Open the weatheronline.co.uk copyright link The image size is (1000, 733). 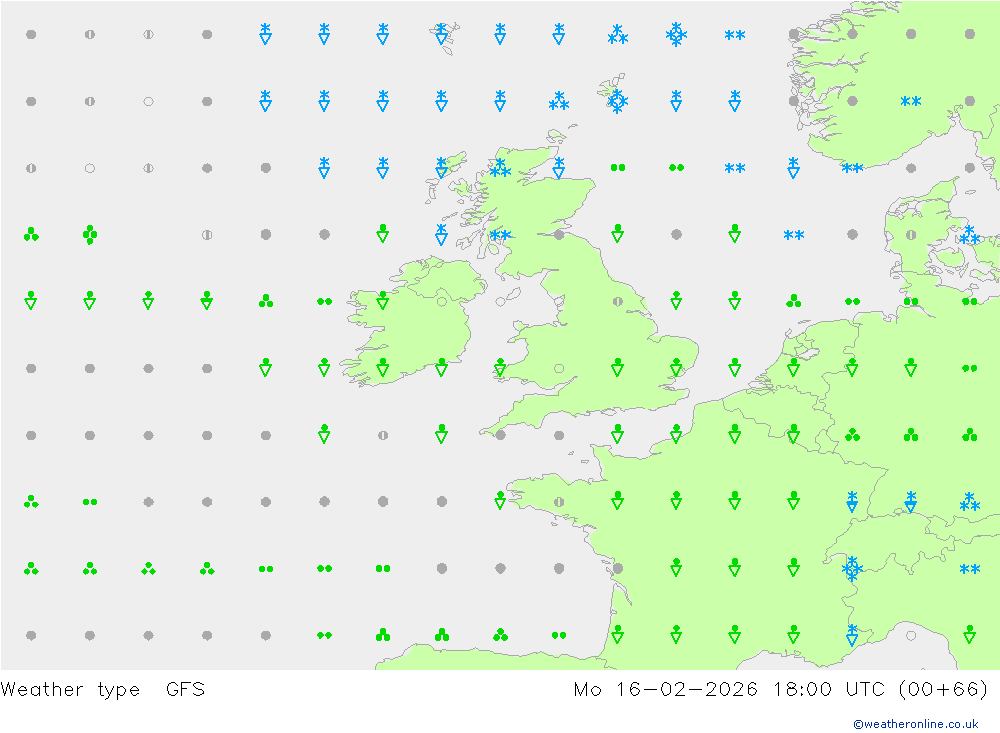[x=916, y=723]
